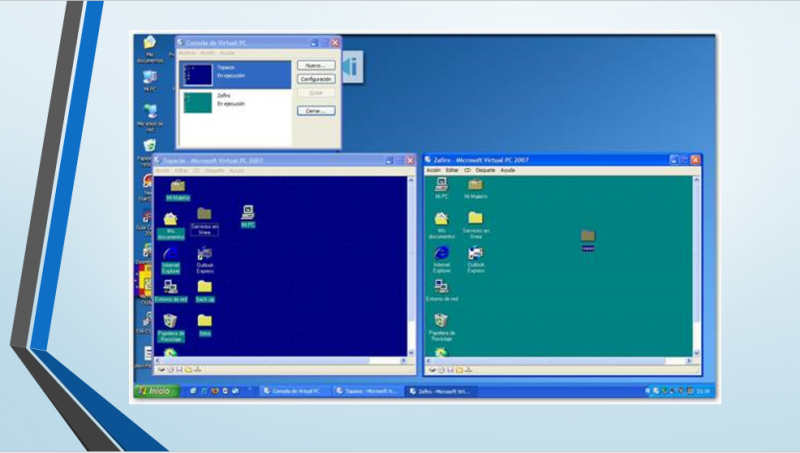Click Internet Explorer icon in Zafiro desktop
The height and width of the screenshot is (453, 800).
(441, 260)
